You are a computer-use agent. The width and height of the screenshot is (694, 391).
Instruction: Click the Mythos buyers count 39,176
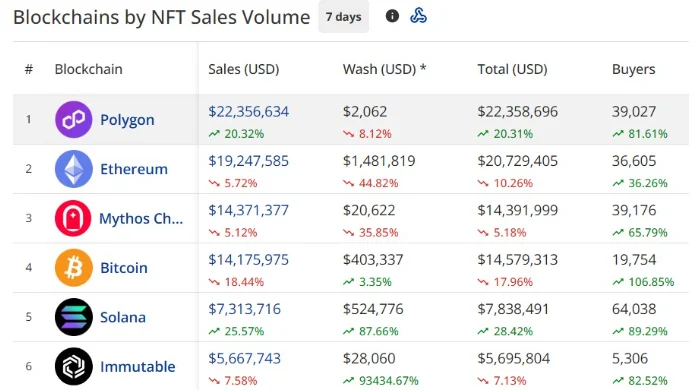[634, 210]
